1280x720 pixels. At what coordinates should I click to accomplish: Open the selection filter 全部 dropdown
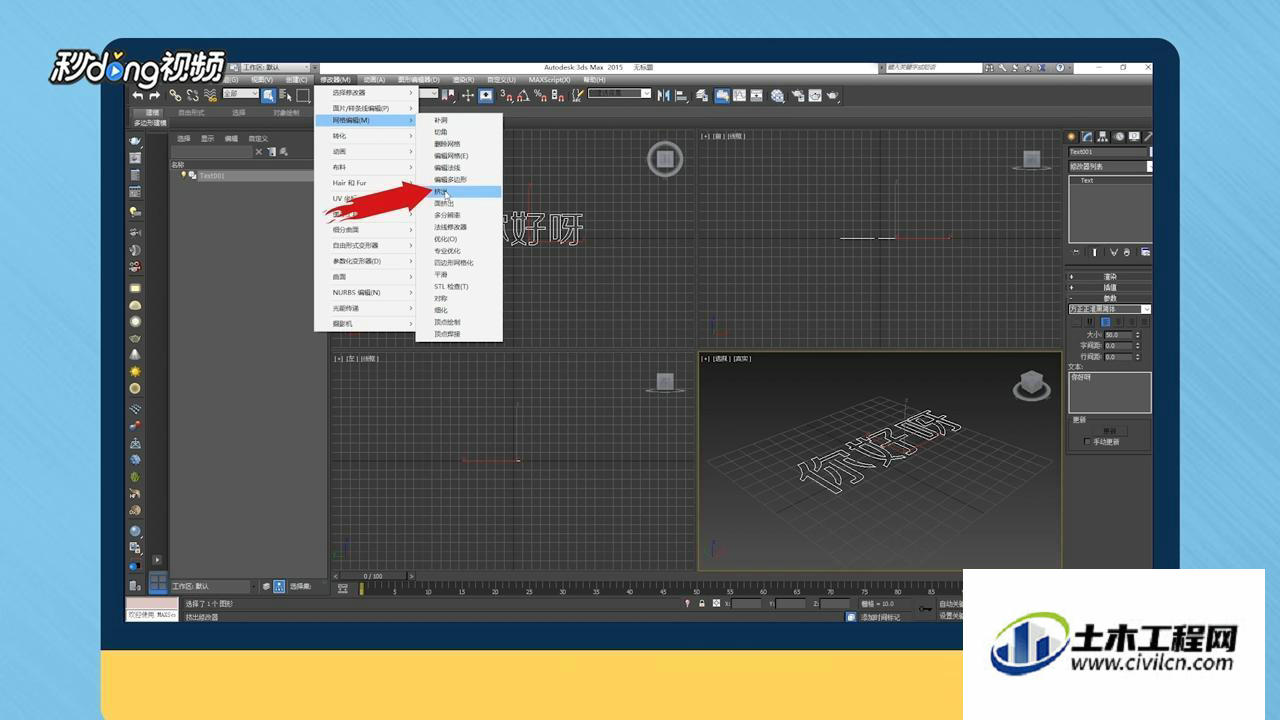[240, 94]
